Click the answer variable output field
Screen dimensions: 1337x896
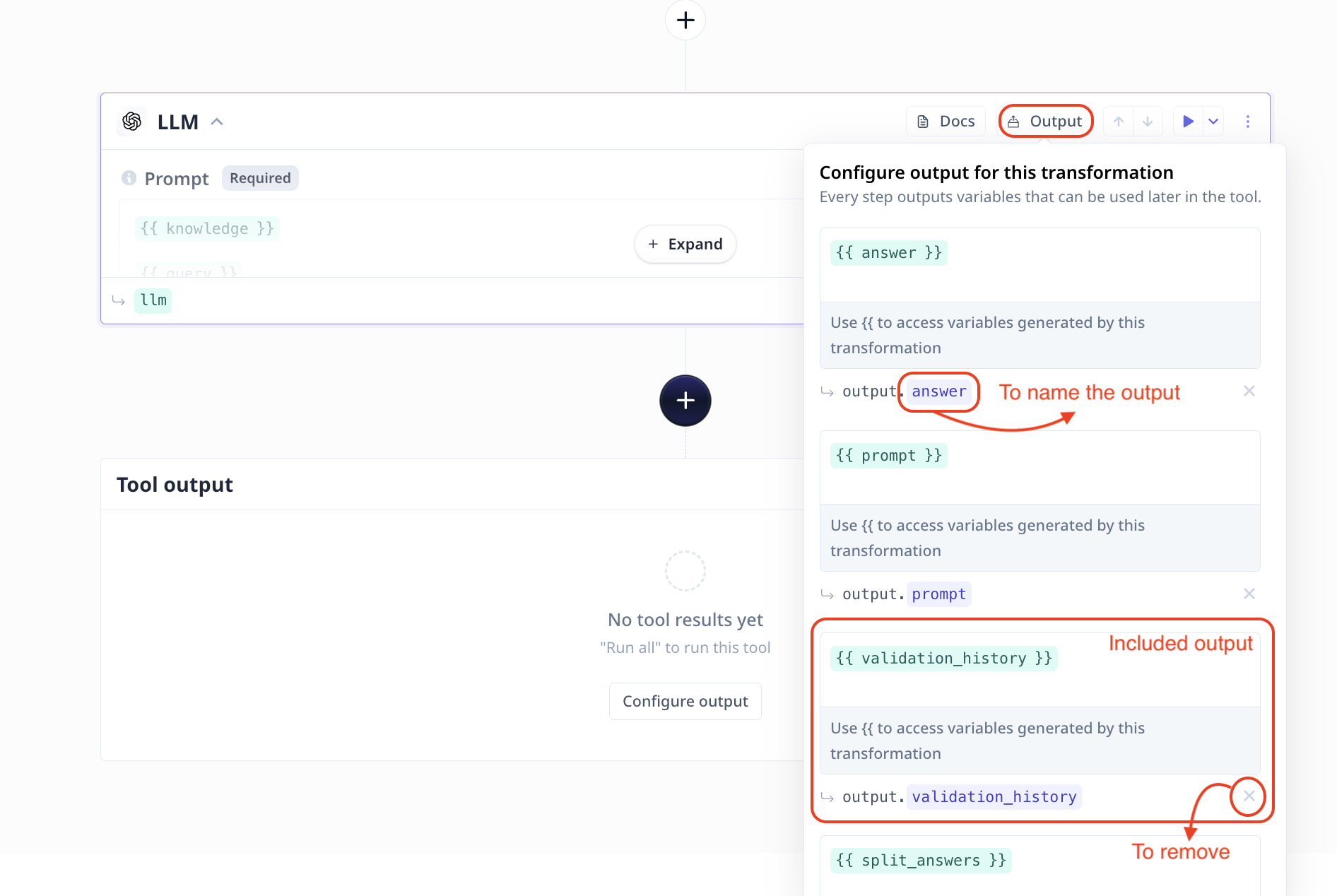1039,265
